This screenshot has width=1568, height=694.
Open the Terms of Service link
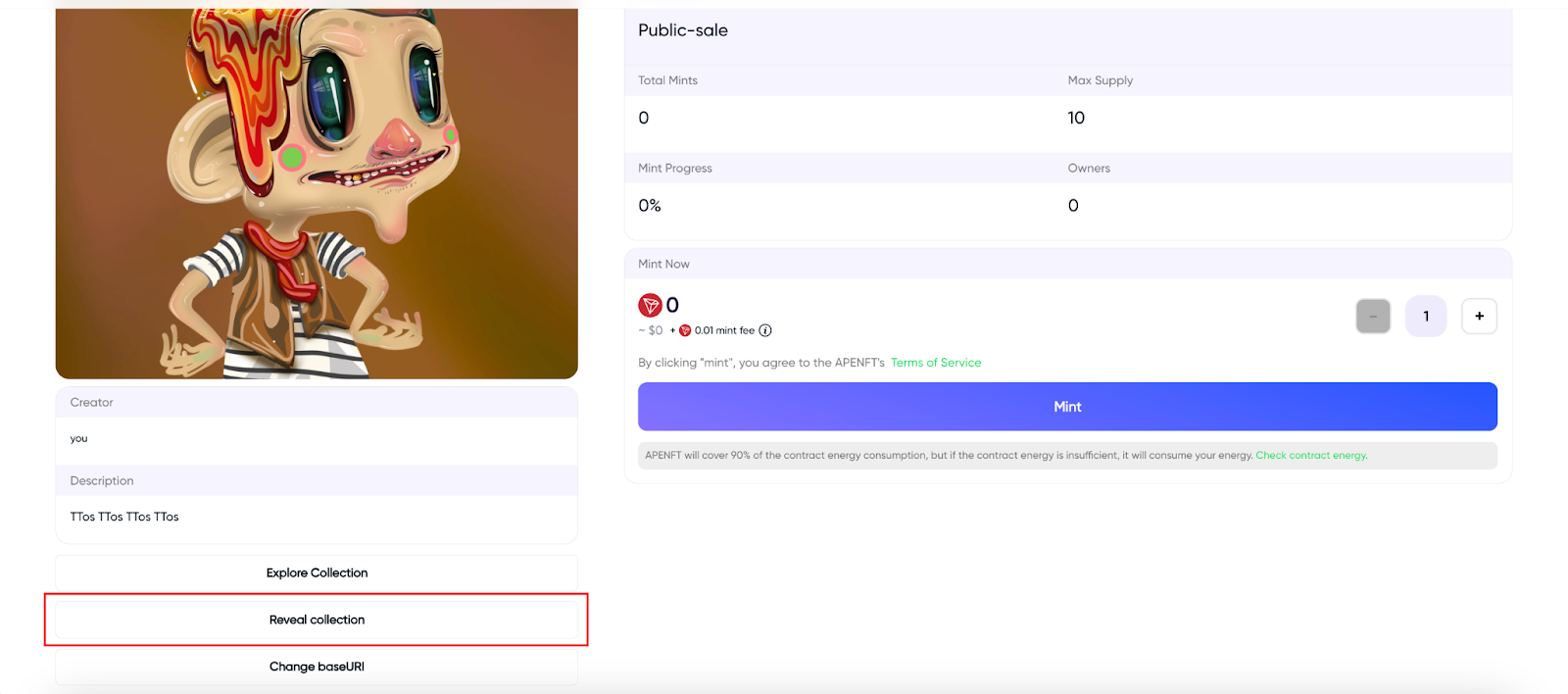pos(936,363)
